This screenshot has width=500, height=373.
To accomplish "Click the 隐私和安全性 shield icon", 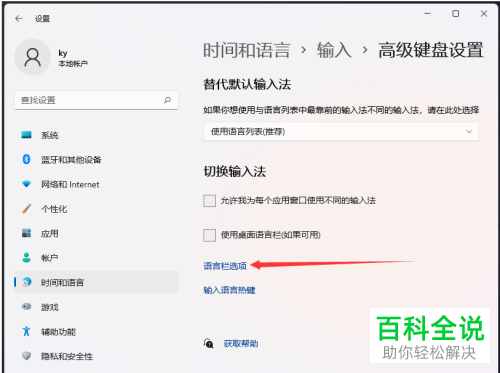I will 26,356.
